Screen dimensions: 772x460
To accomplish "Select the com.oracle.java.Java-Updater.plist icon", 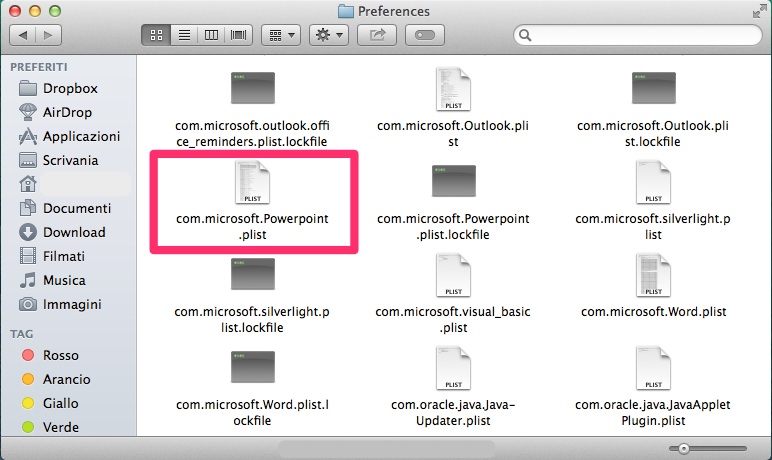I will click(x=453, y=368).
